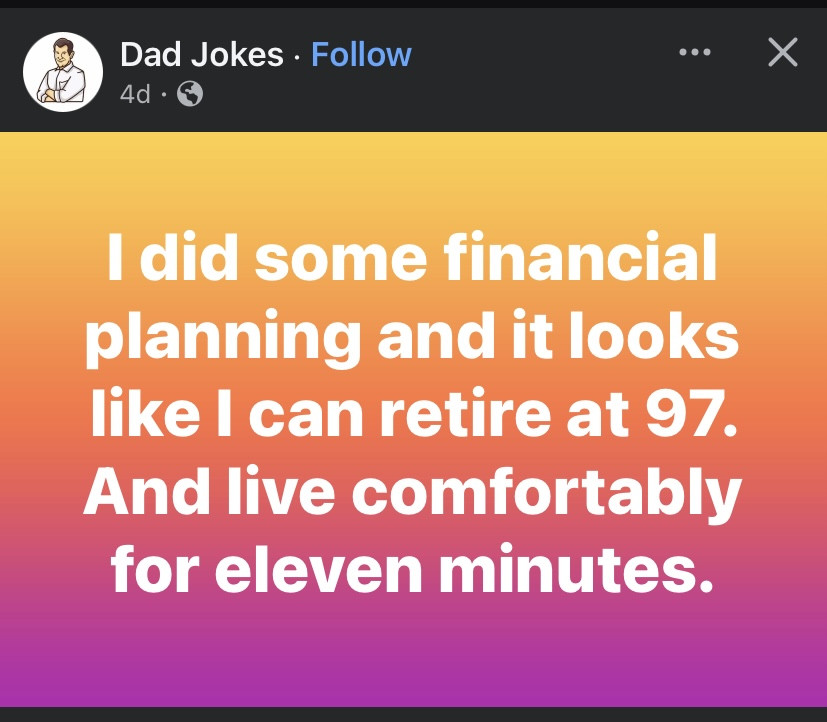
Task: Click the line "I did some financial"
Action: (x=412, y=258)
